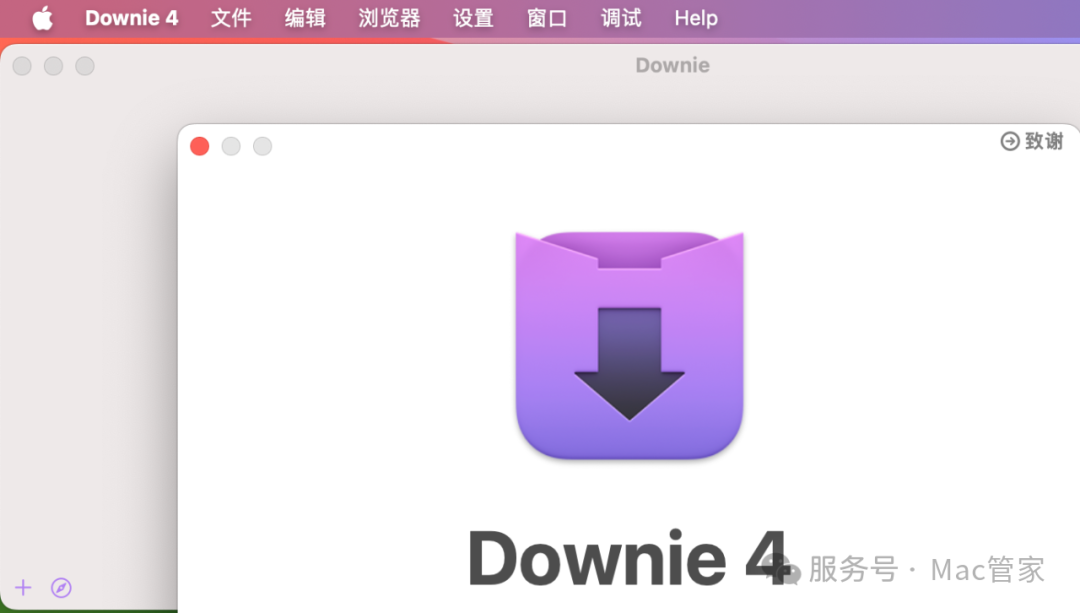The width and height of the screenshot is (1080, 613).
Task: Open the 编辑 menu
Action: pyautogui.click(x=305, y=18)
